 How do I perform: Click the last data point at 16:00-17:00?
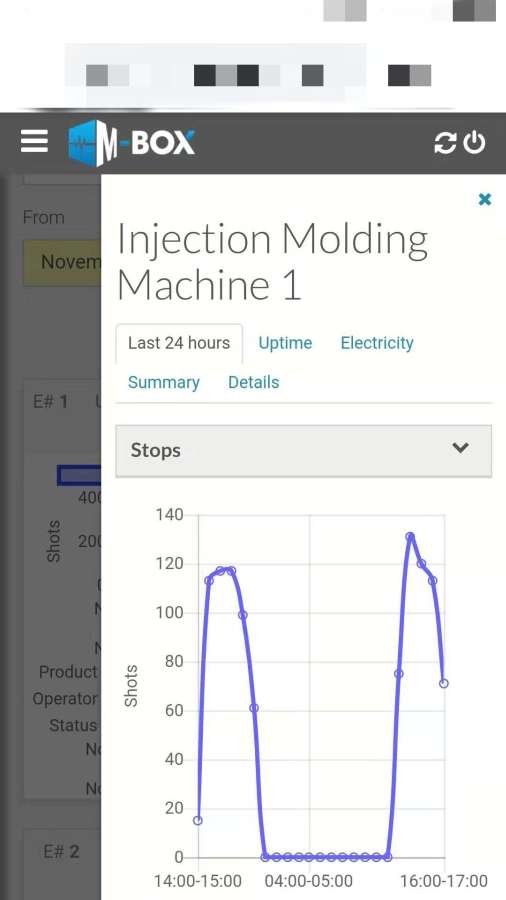click(x=443, y=683)
